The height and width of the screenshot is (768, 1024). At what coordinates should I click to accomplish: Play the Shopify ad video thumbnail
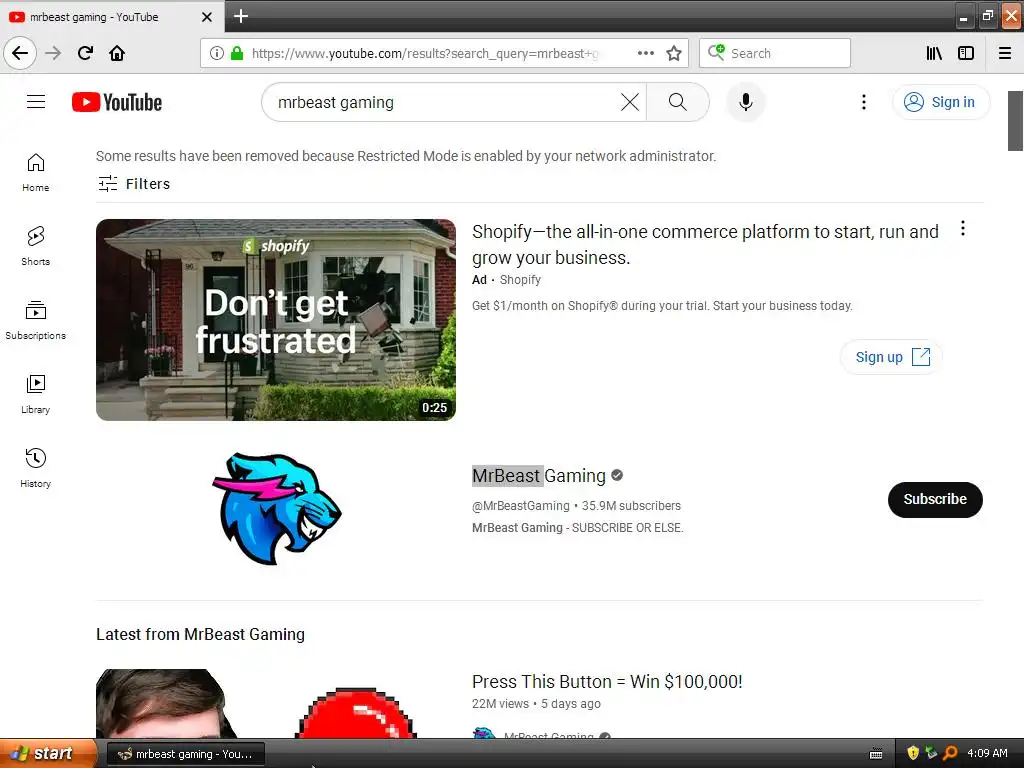tap(276, 319)
